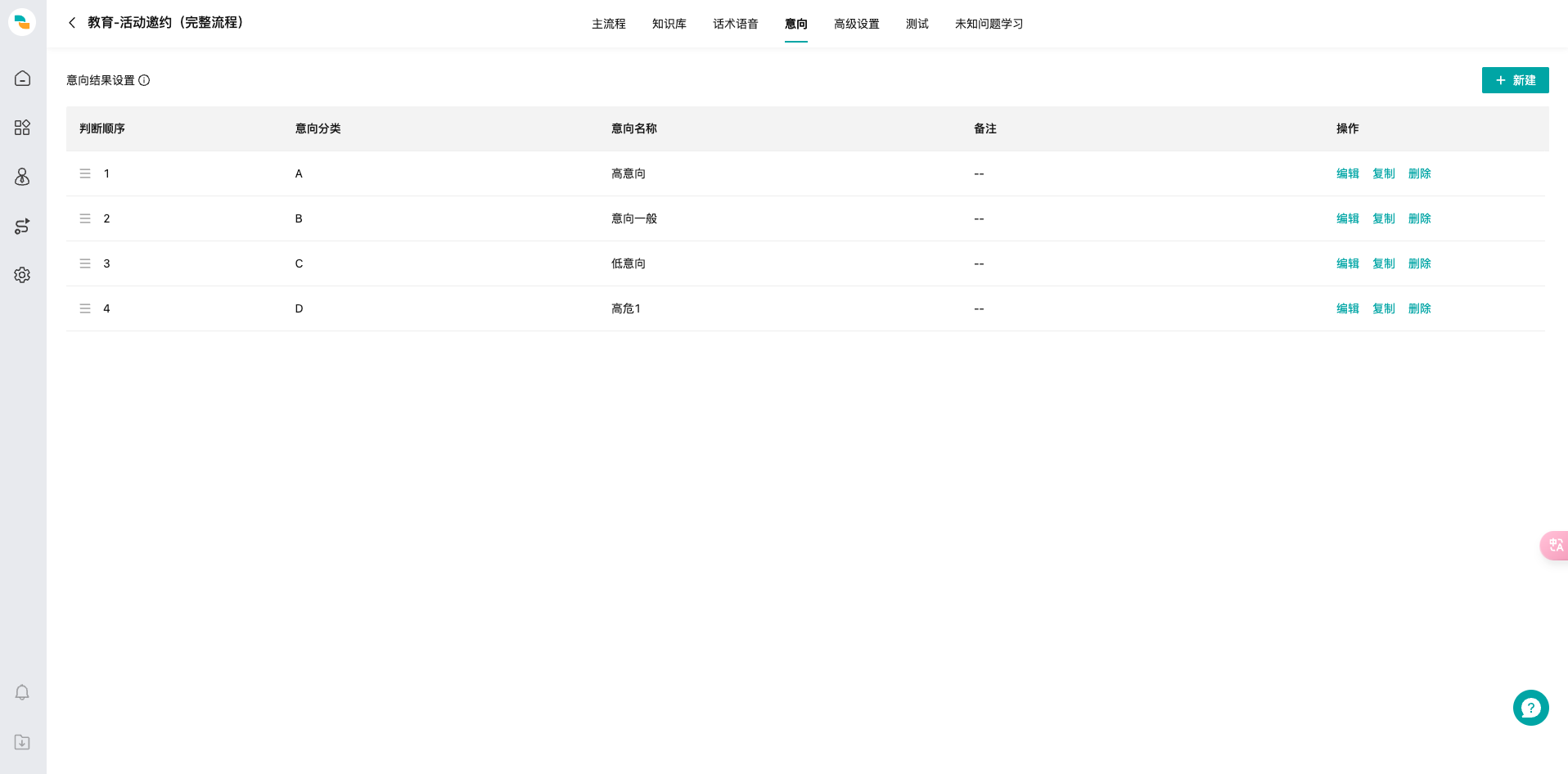This screenshot has height=774, width=1568.
Task: Select the 意向 tab
Action: [x=796, y=24]
